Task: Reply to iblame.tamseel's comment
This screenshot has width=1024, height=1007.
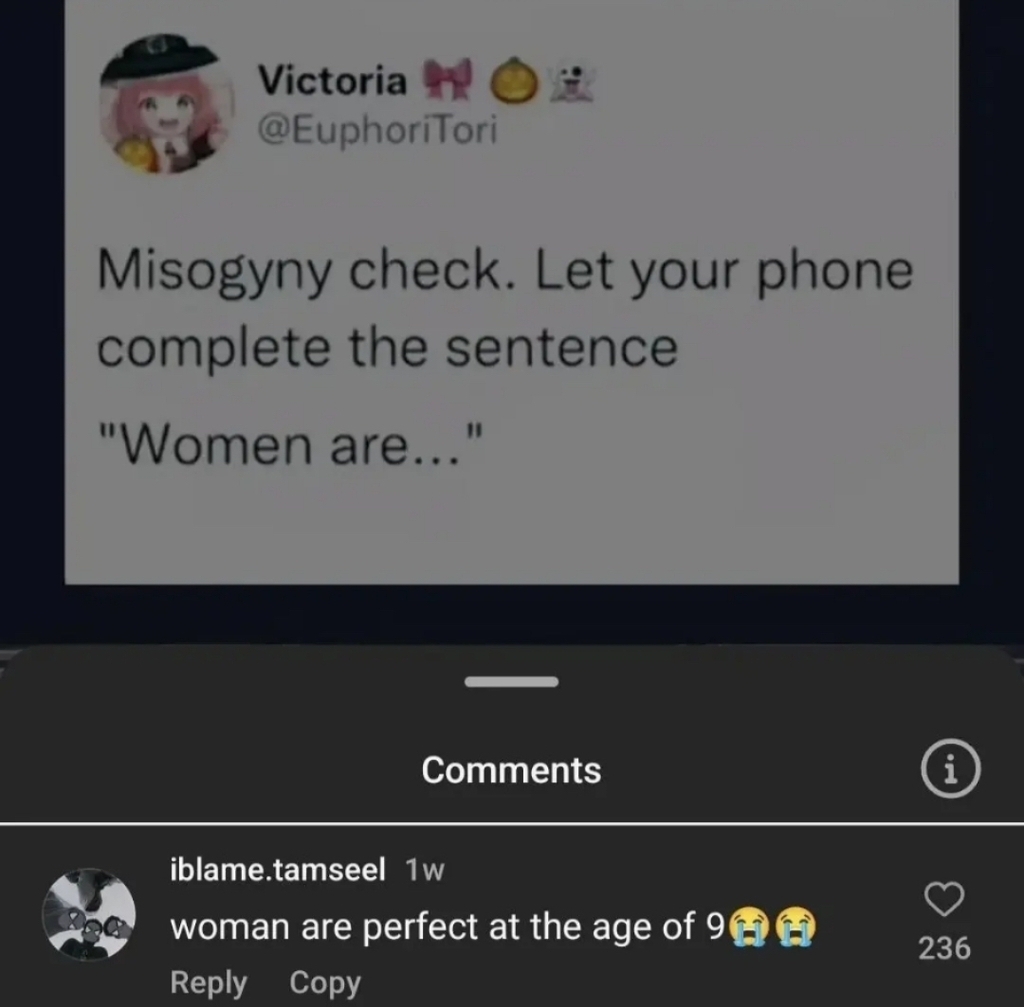Action: 208,983
